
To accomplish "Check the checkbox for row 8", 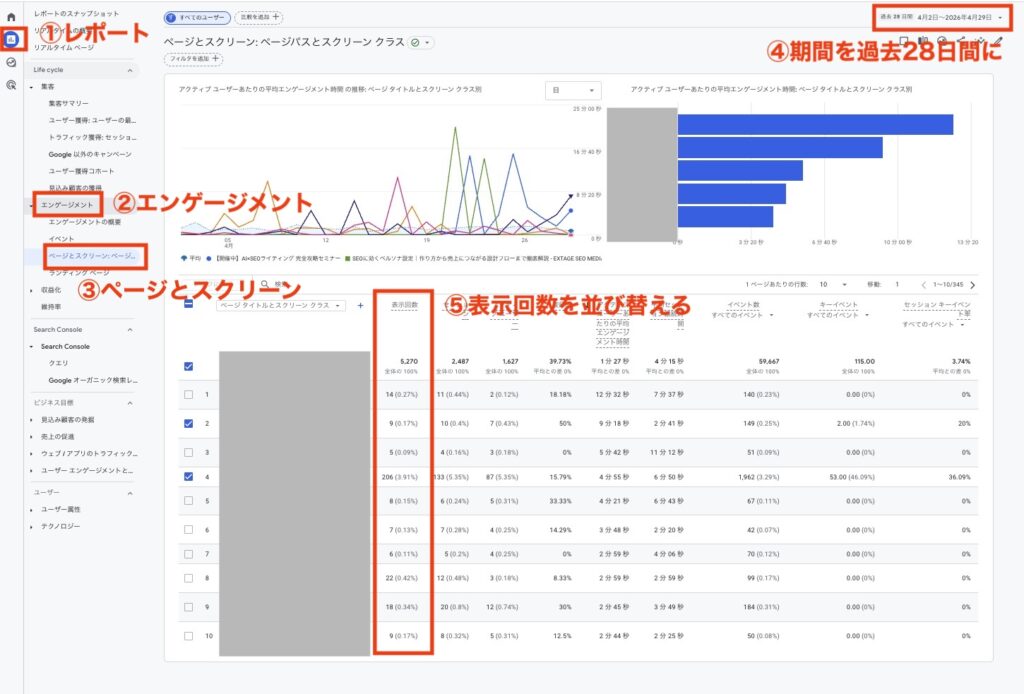I will pyautogui.click(x=188, y=578).
